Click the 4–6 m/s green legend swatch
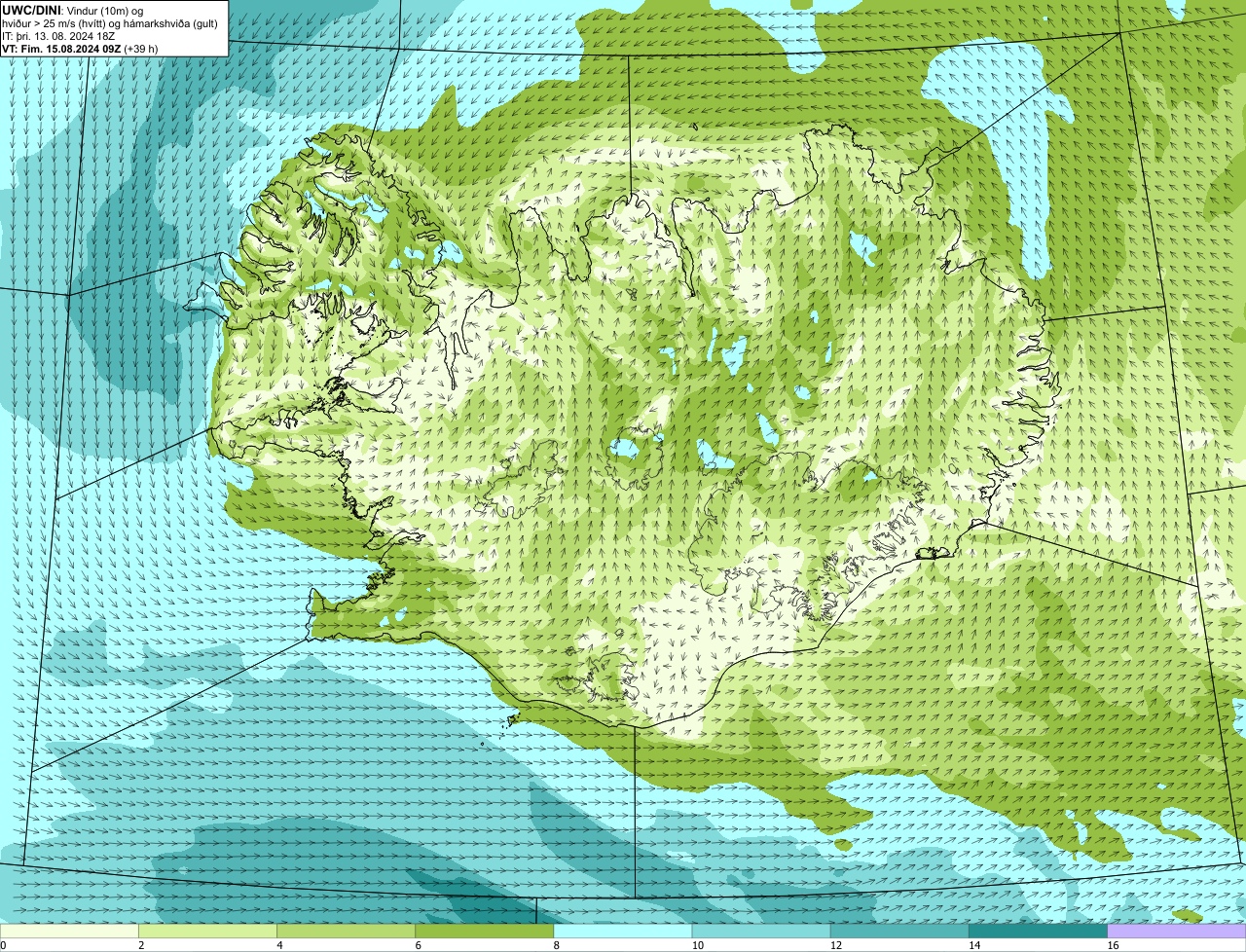Screen dimensions: 1246x952 coord(346,931)
